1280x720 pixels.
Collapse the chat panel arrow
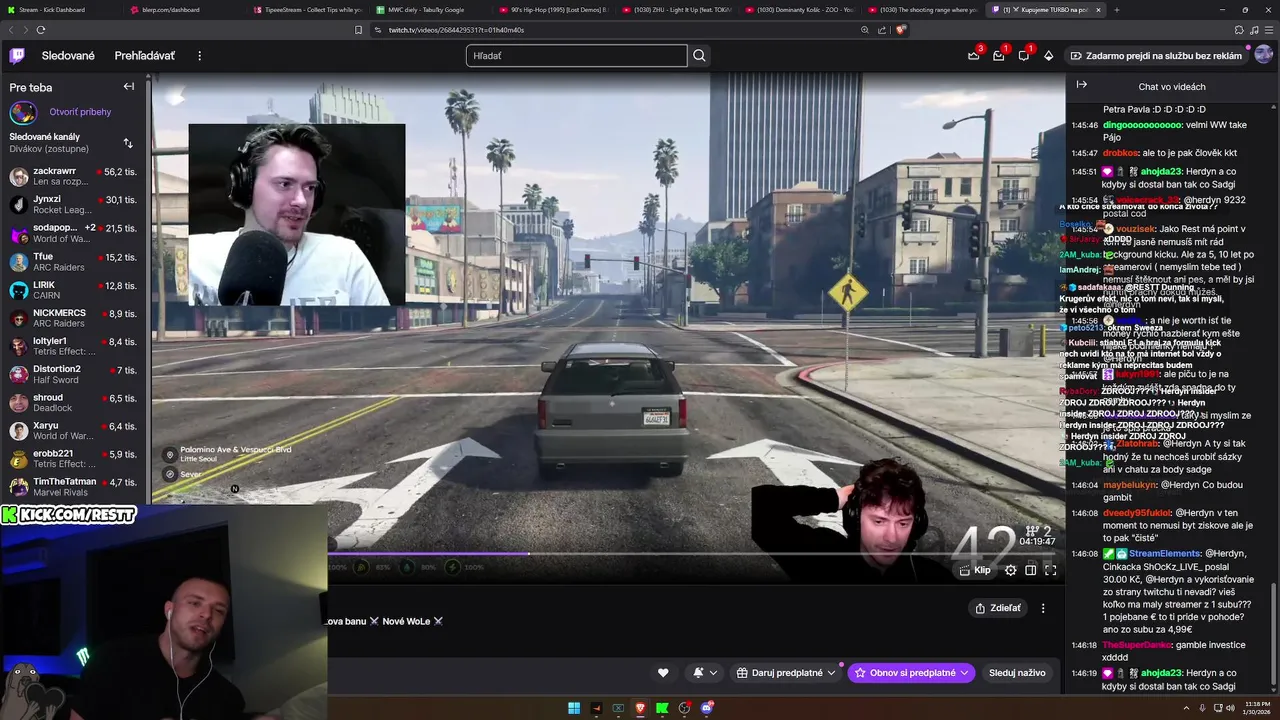[1081, 86]
